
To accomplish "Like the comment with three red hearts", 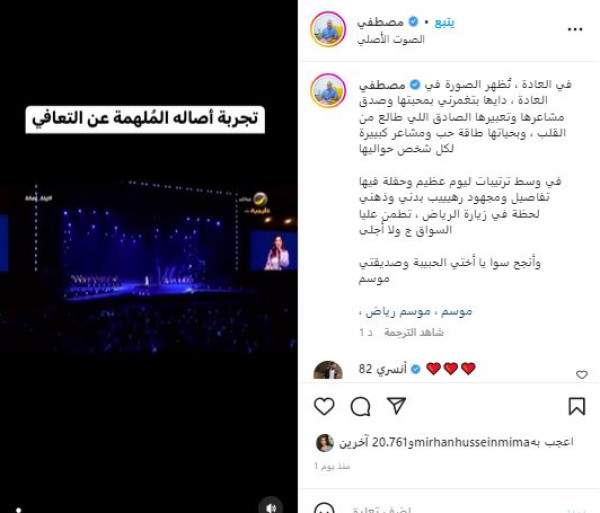I will click(582, 375).
